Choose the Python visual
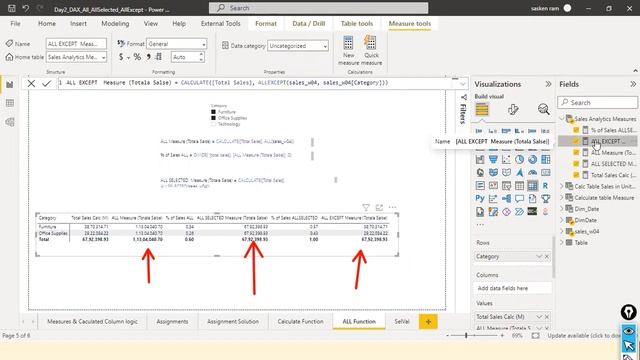The height and width of the screenshot is (360, 640). tap(480, 199)
